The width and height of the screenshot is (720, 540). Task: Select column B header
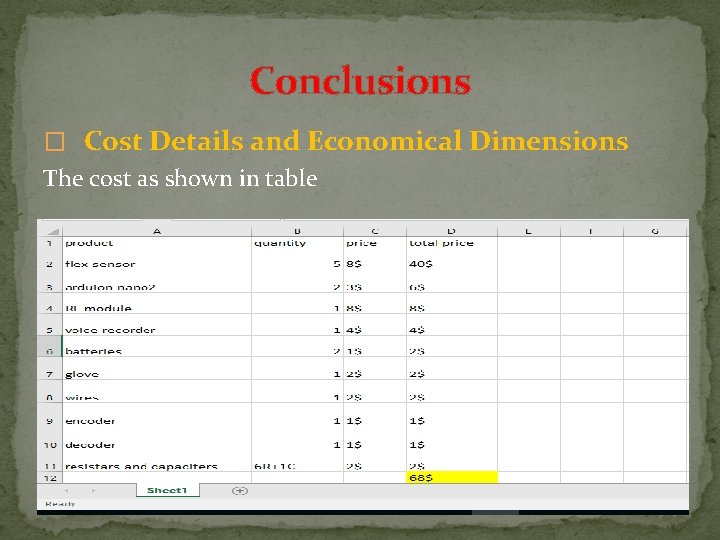pyautogui.click(x=297, y=231)
